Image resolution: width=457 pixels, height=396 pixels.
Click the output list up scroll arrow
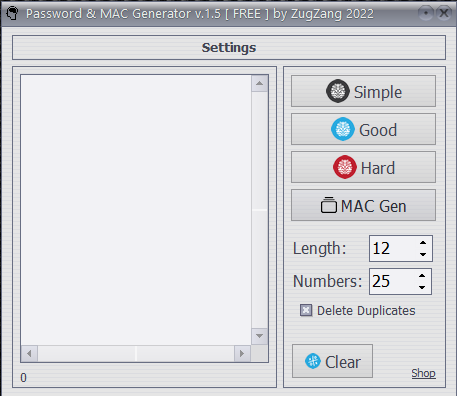point(260,84)
